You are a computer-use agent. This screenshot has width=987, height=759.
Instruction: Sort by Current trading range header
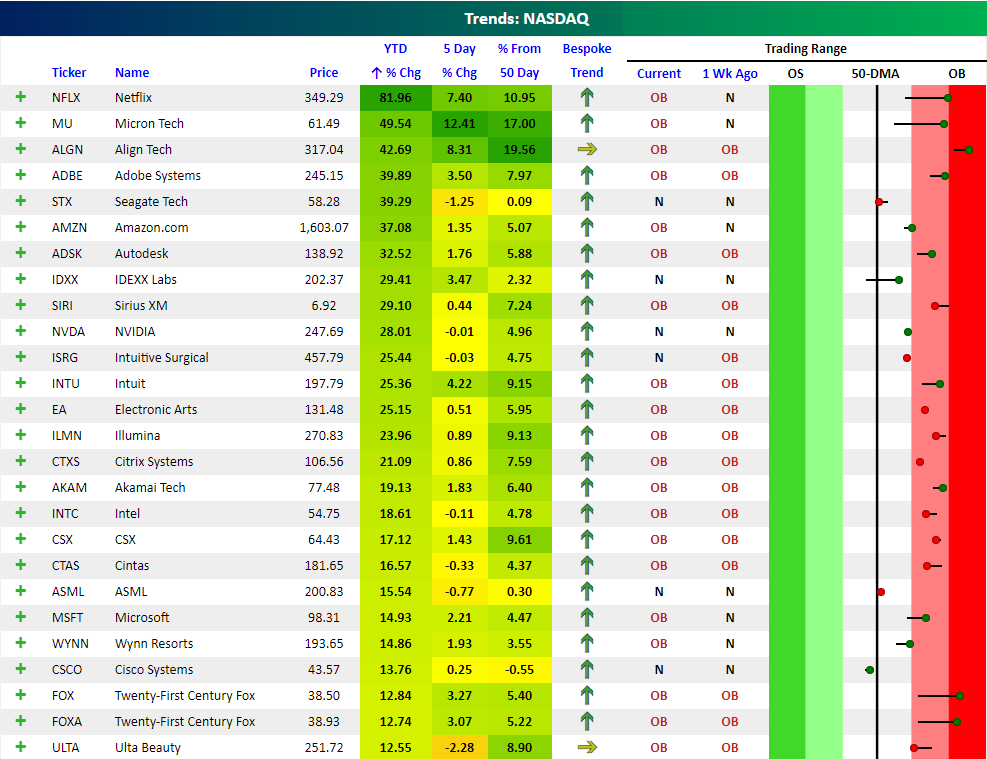coord(658,73)
